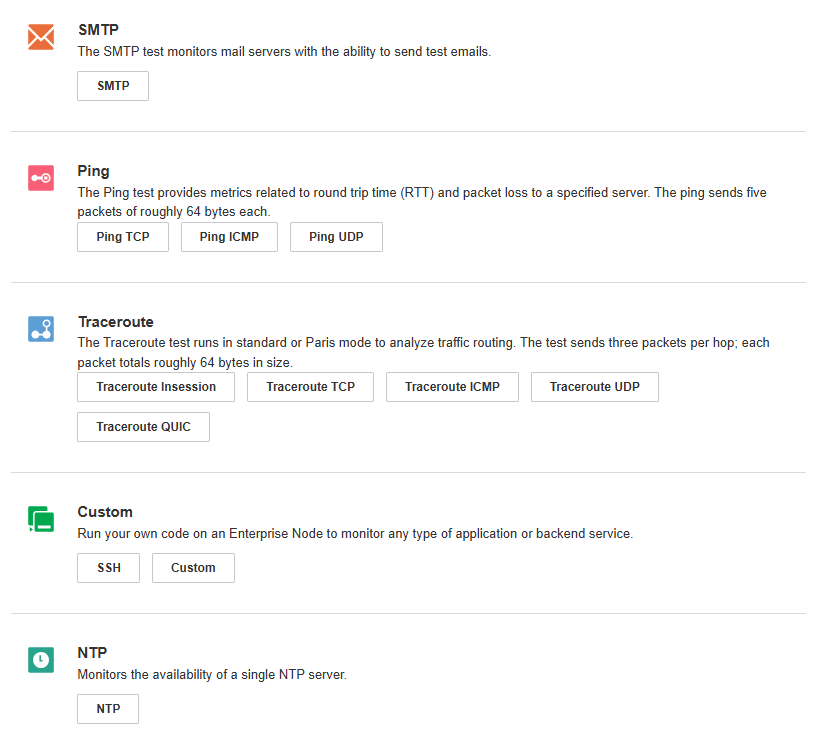The height and width of the screenshot is (751, 823).
Task: Select the SMTP test button
Action: [x=113, y=86]
